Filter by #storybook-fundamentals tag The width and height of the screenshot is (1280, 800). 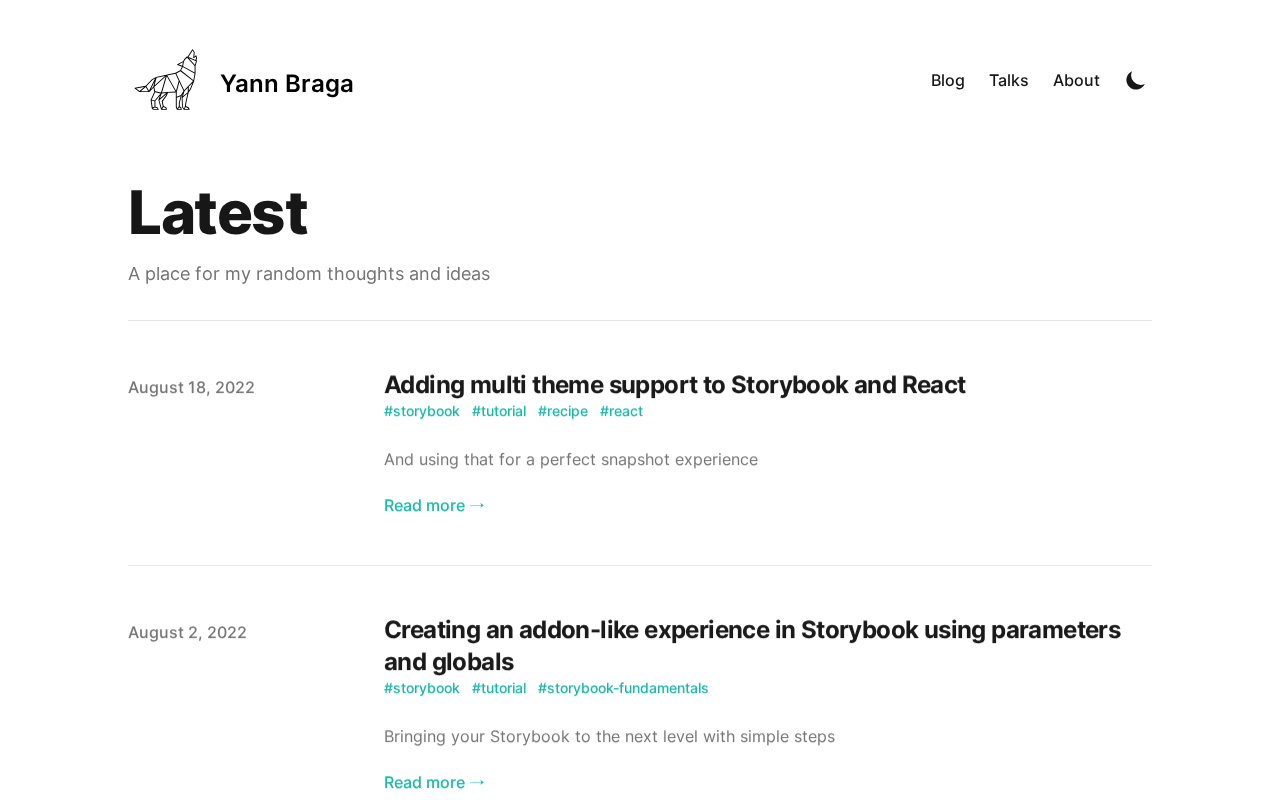pos(623,688)
